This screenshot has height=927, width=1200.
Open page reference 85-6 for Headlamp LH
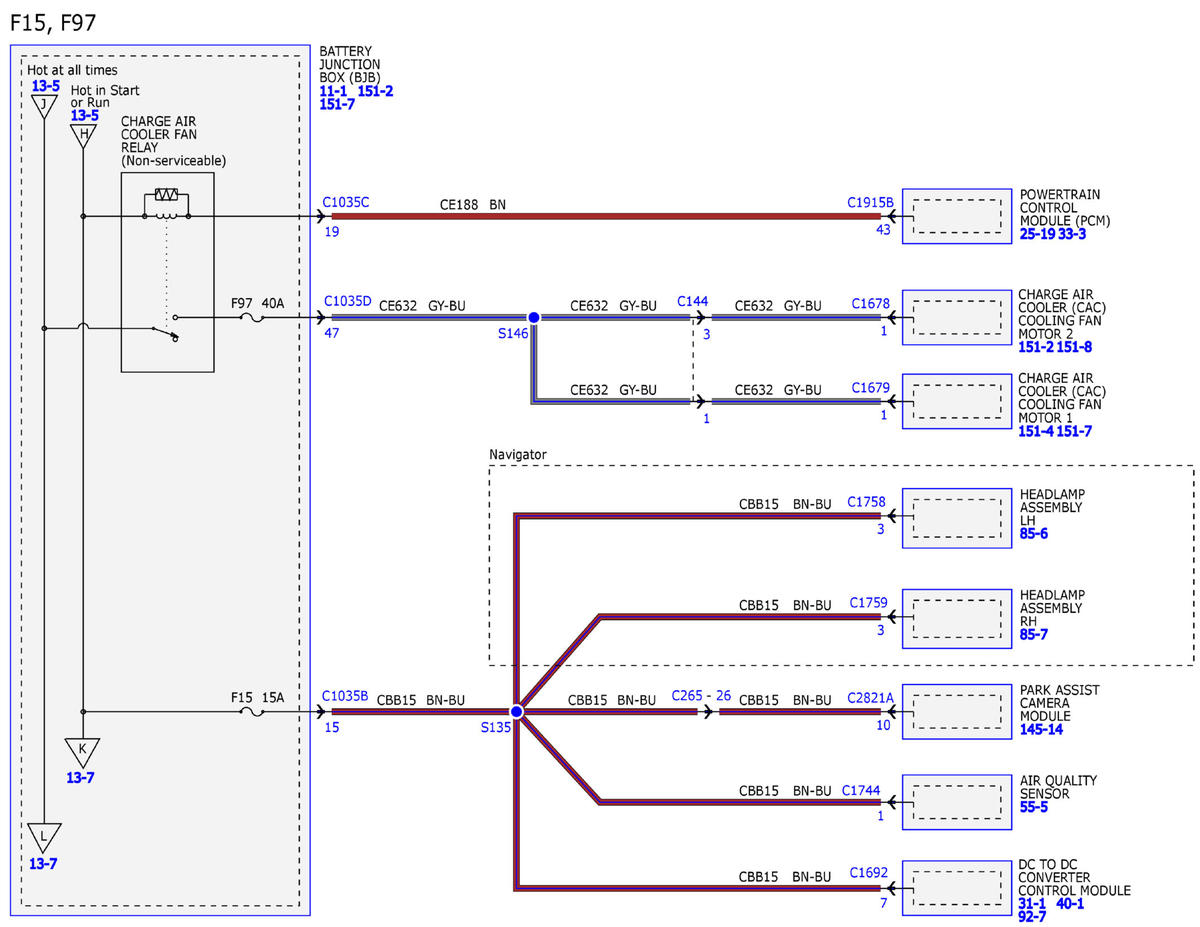pyautogui.click(x=1034, y=533)
